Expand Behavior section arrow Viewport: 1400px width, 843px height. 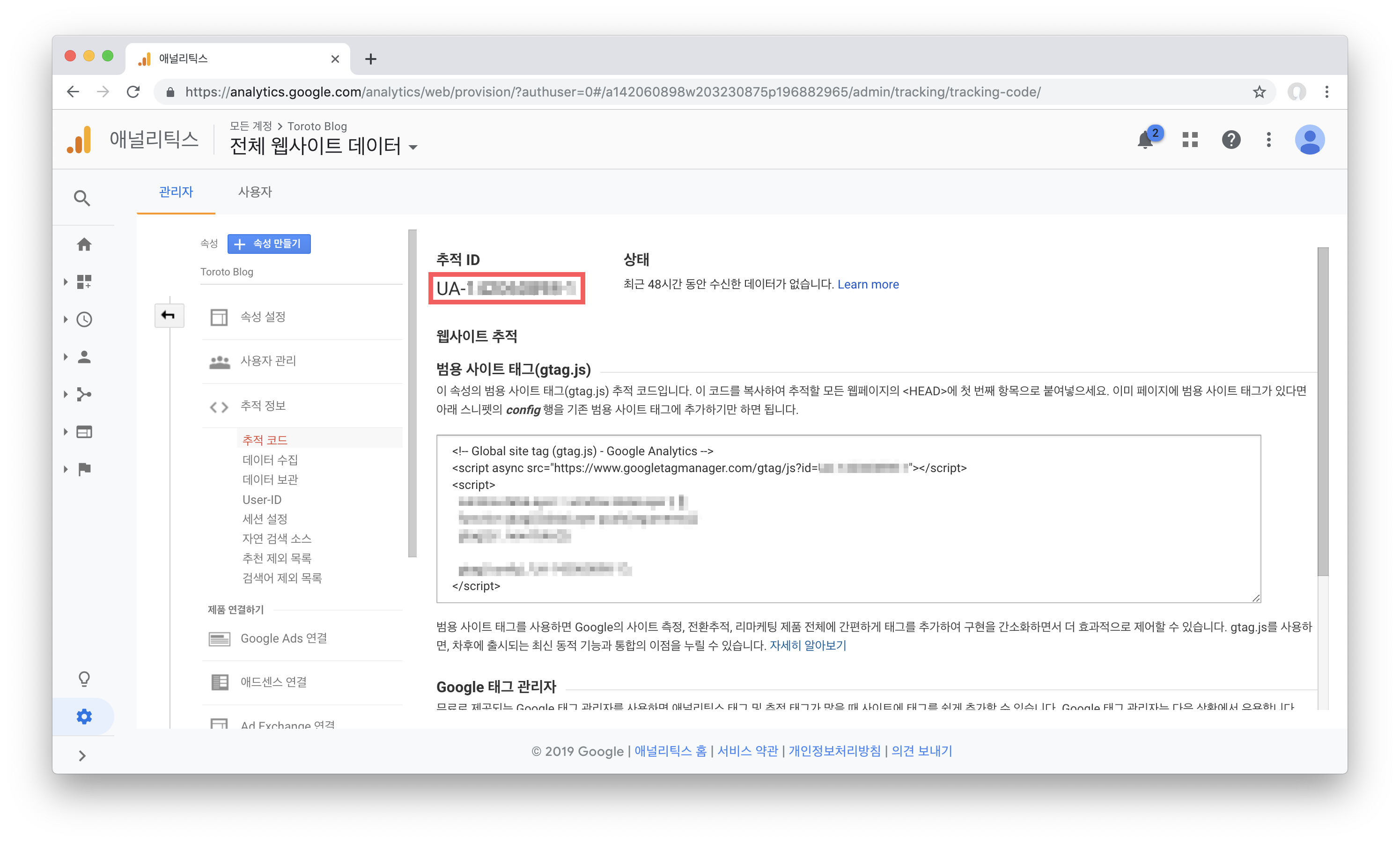[65, 432]
